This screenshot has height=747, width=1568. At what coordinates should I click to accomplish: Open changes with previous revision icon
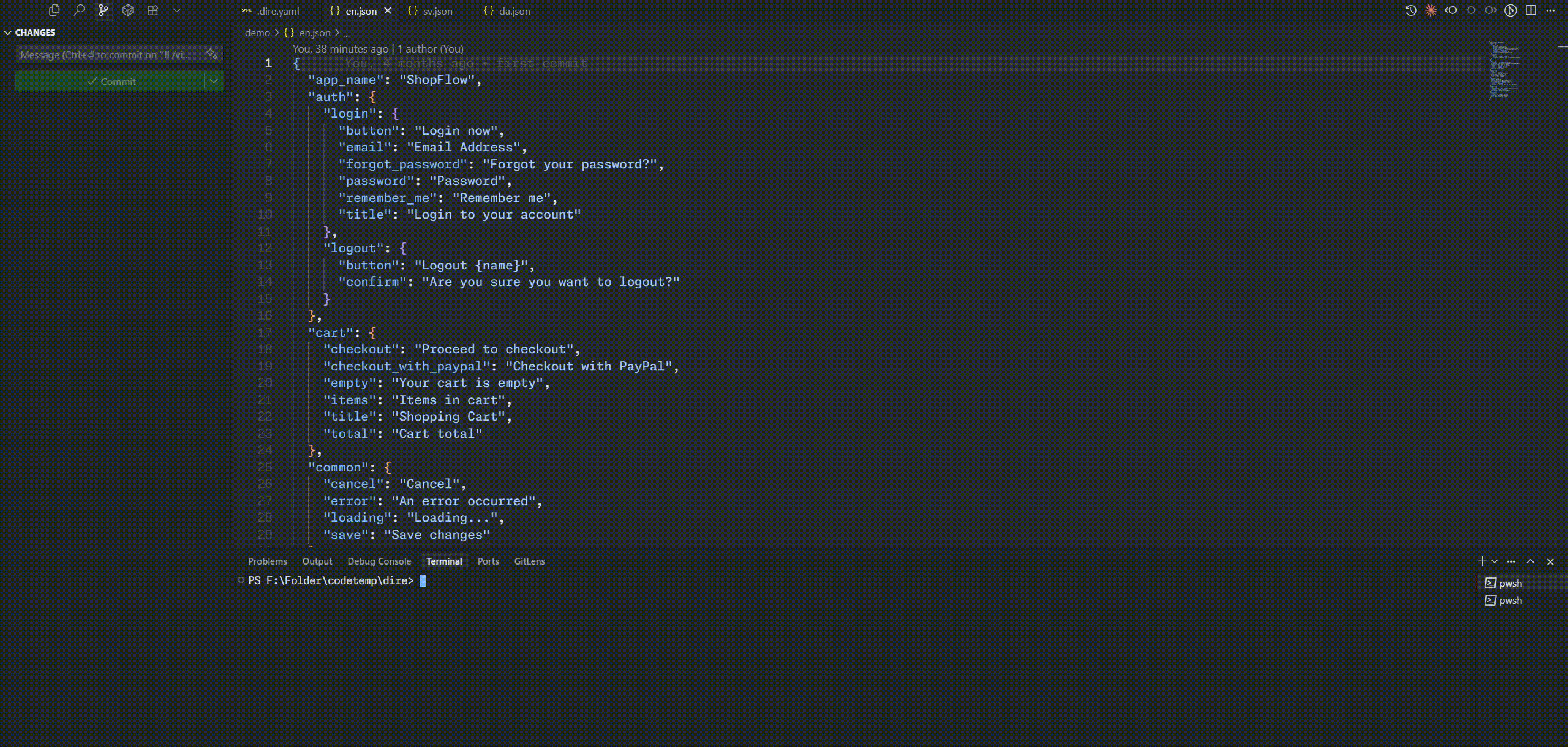coord(1451,10)
